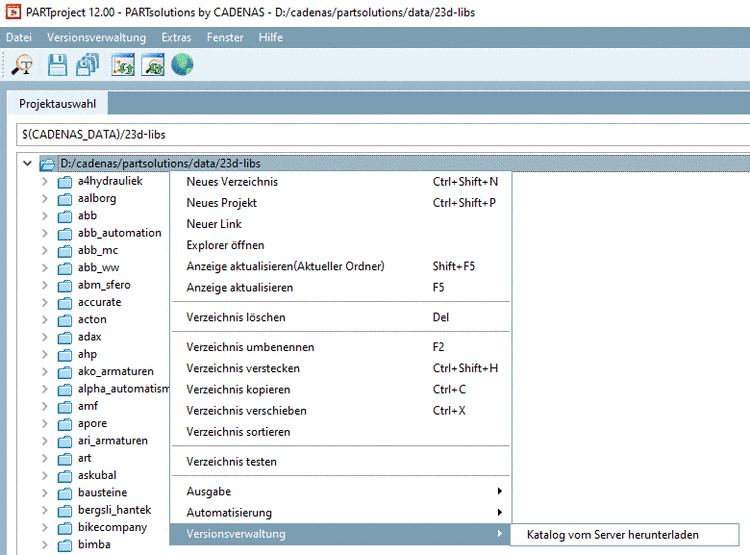The height and width of the screenshot is (555, 750).
Task: Click the text search magnifier toolbar icon
Action: 22,65
